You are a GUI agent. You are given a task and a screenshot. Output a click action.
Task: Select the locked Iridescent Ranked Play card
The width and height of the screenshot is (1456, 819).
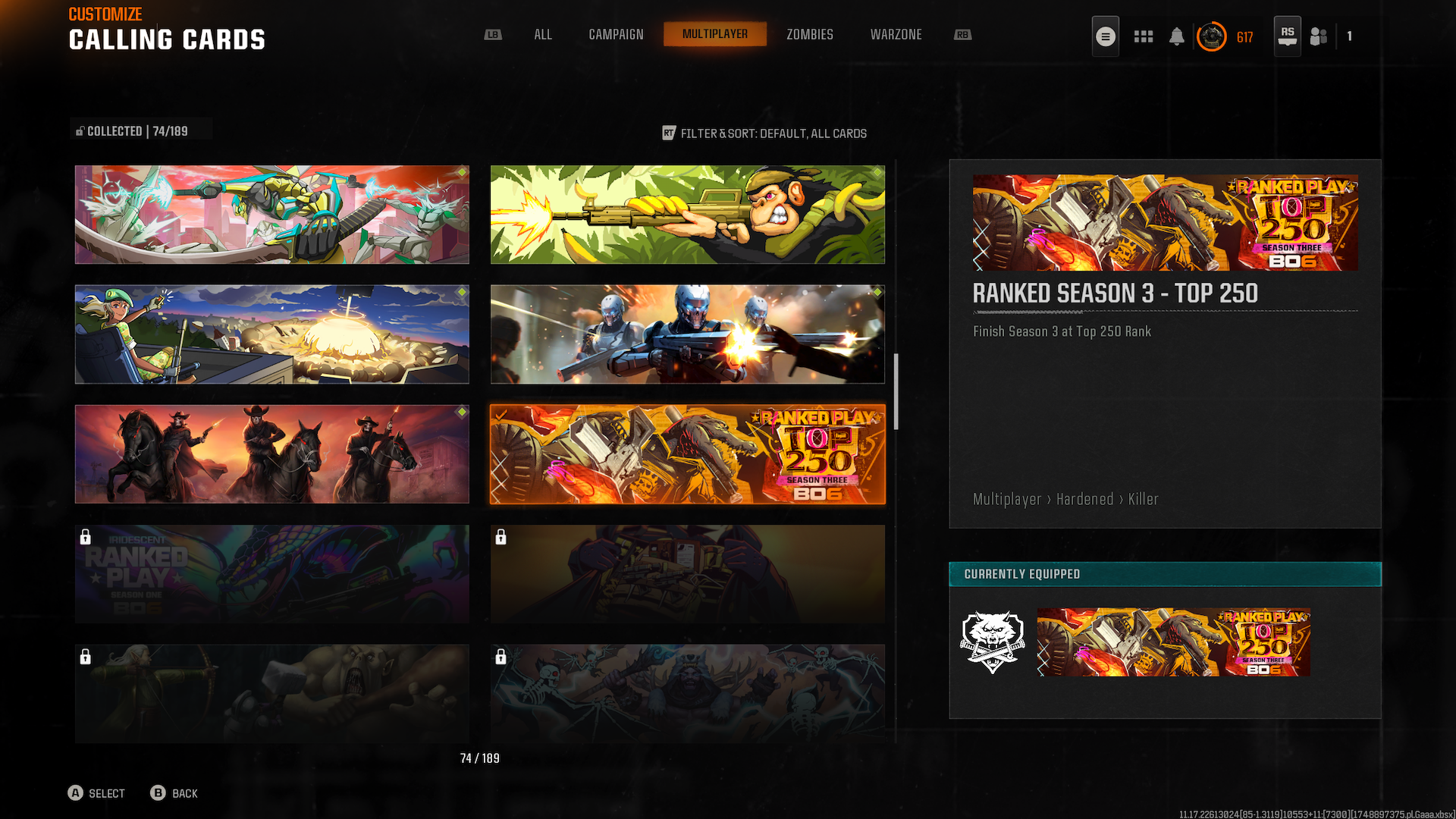(272, 574)
